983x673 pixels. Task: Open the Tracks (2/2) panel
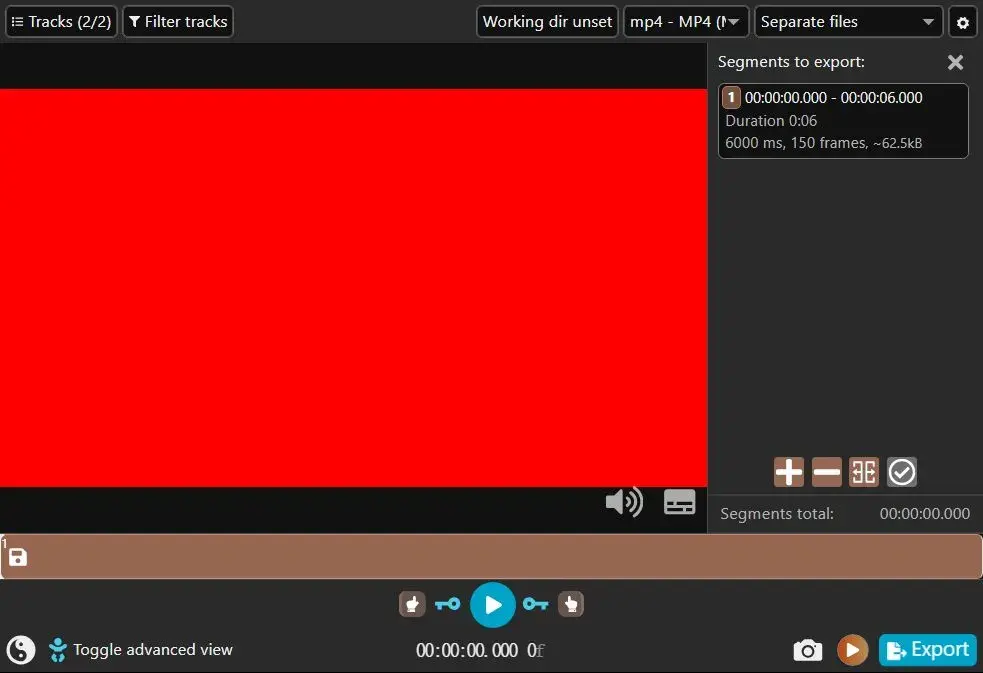coord(61,22)
